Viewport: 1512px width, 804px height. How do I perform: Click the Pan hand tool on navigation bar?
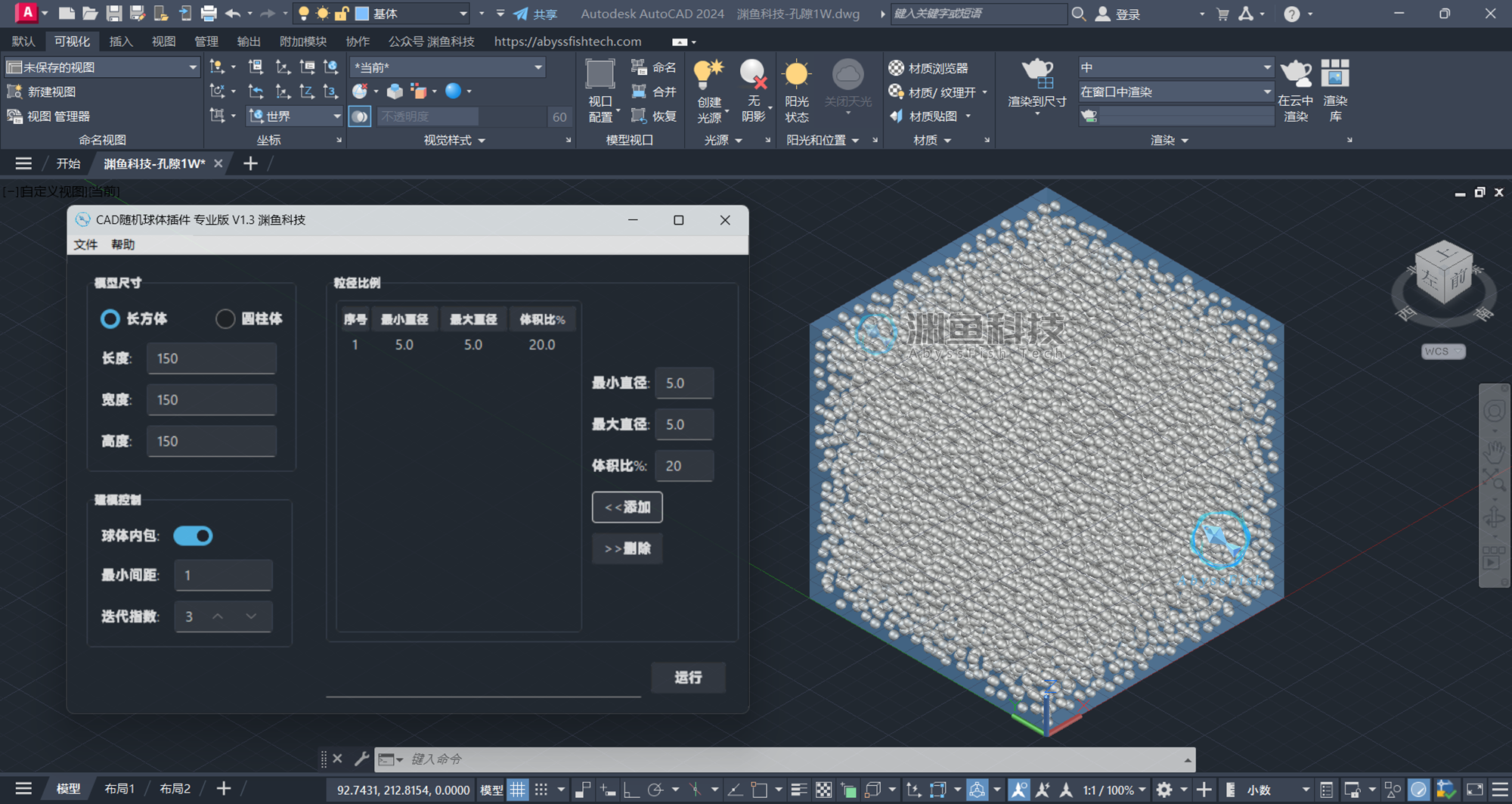coord(1494,452)
